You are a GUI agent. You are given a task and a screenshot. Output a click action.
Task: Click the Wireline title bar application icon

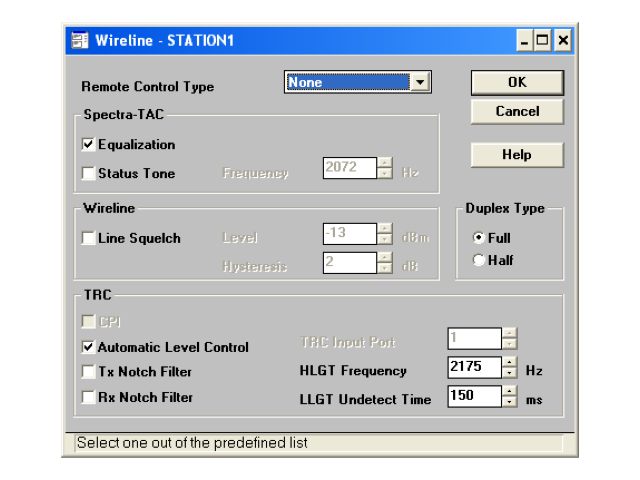(x=81, y=41)
